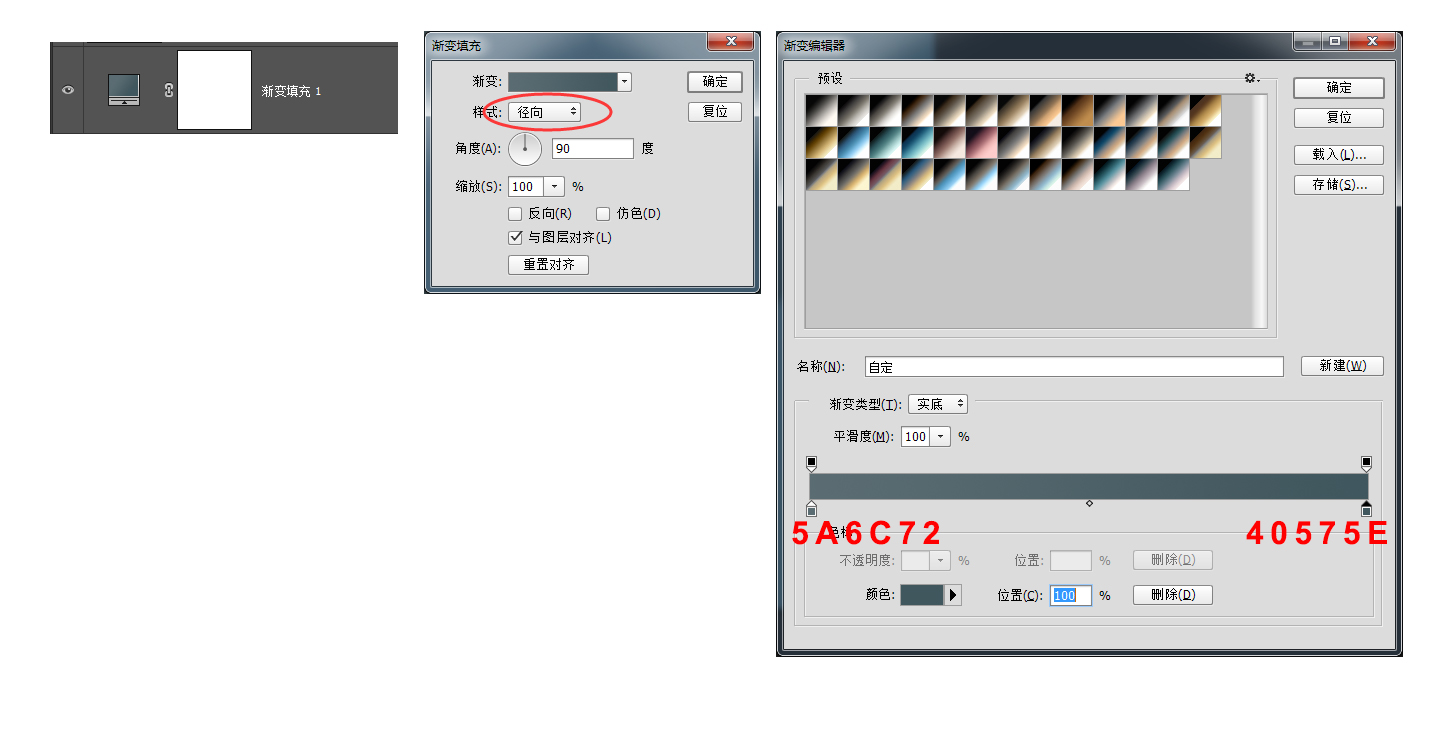Open the 缩放 percentage dropdown arrow
This screenshot has width=1432, height=746.
click(554, 186)
